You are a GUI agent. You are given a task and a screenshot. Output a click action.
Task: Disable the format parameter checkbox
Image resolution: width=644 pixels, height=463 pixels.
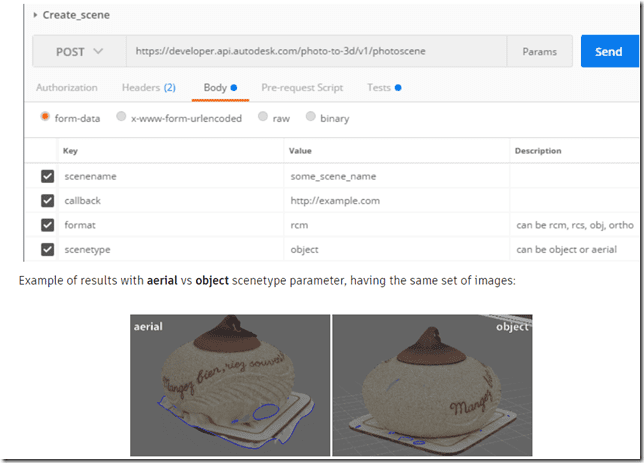coord(47,225)
